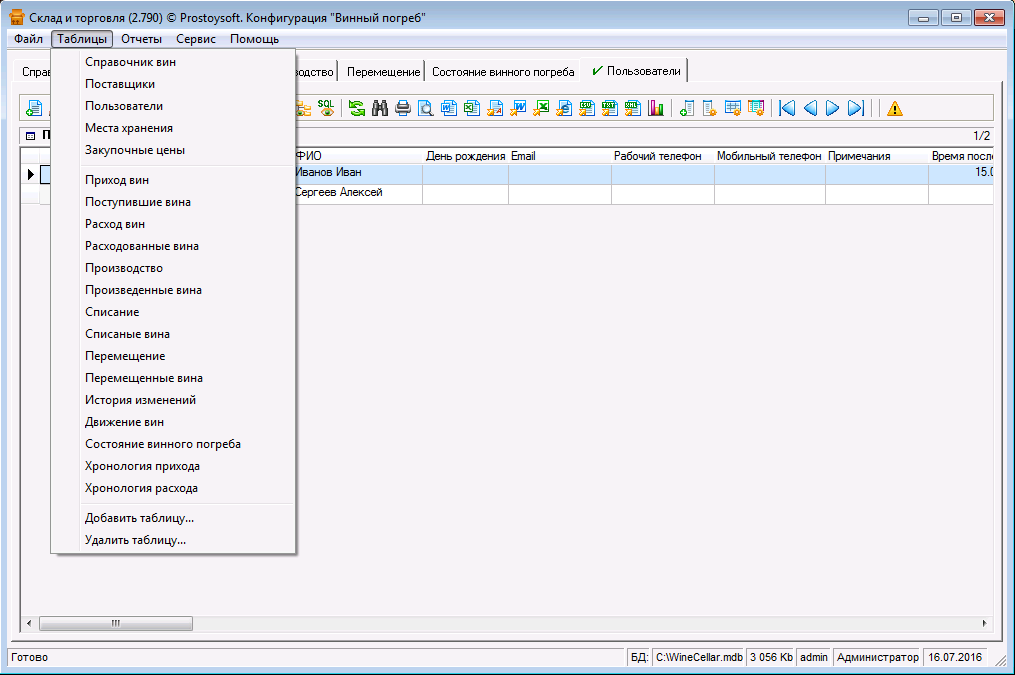Click the horizontal scrollbar right arrow
This screenshot has width=1015, height=675.
tap(985, 623)
